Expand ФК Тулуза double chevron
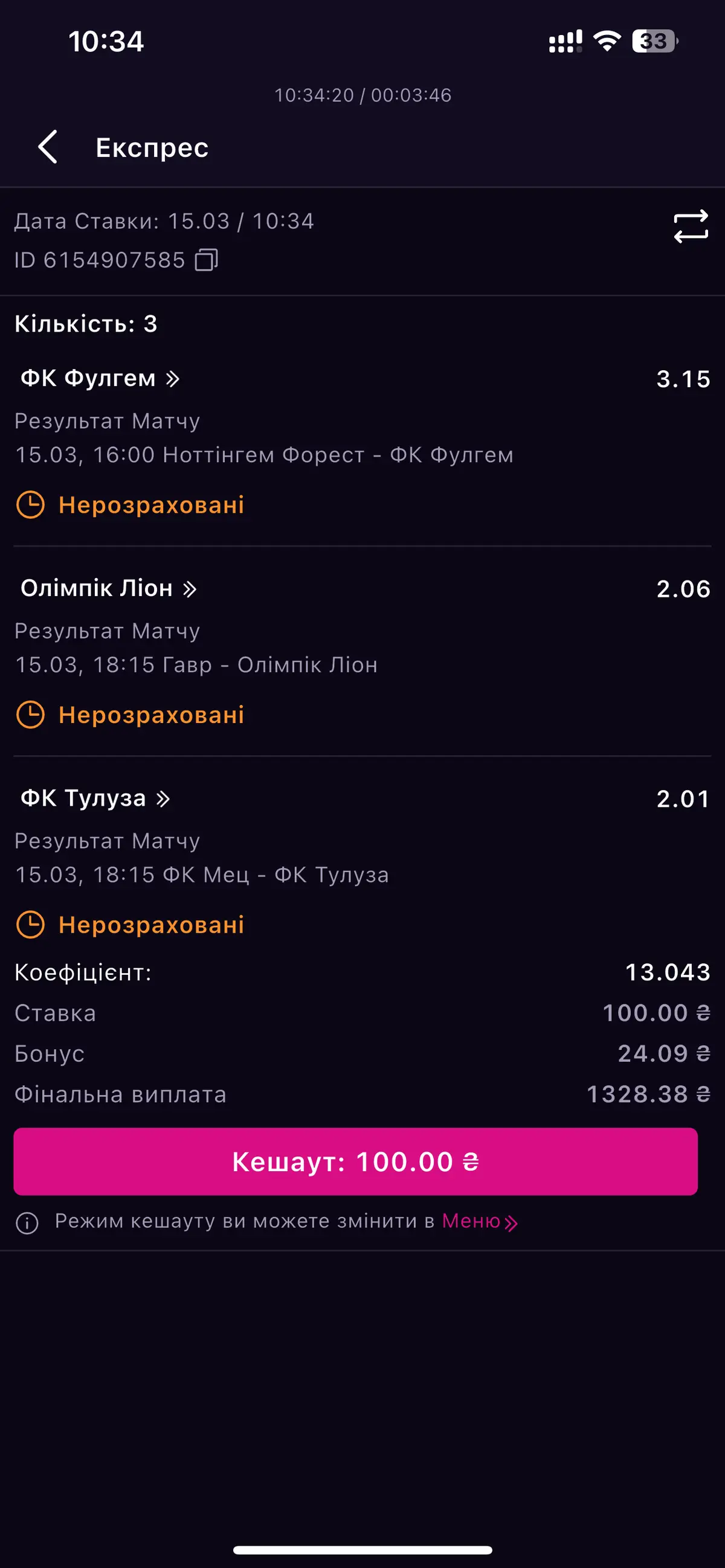Image resolution: width=725 pixels, height=1568 pixels. click(163, 798)
